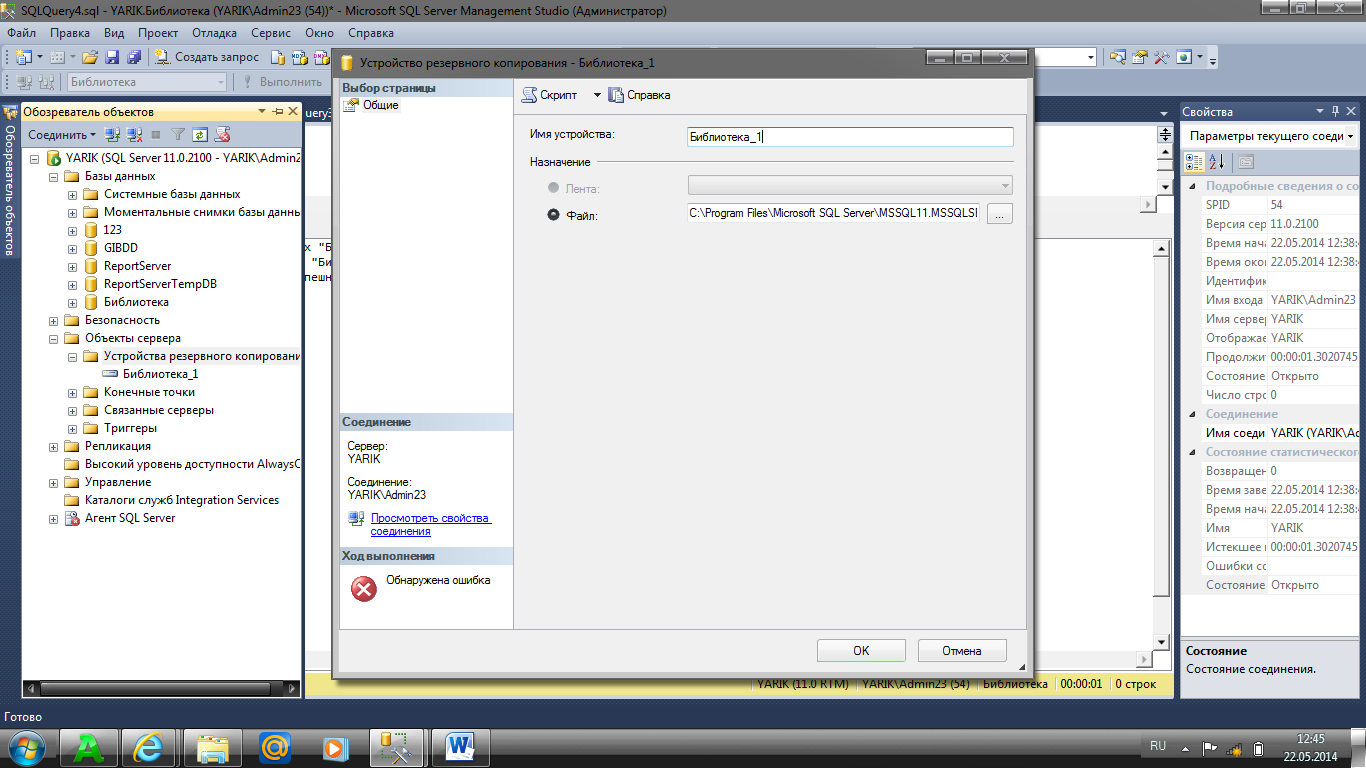Click the Обнаружена ошибка error icon

[x=364, y=589]
